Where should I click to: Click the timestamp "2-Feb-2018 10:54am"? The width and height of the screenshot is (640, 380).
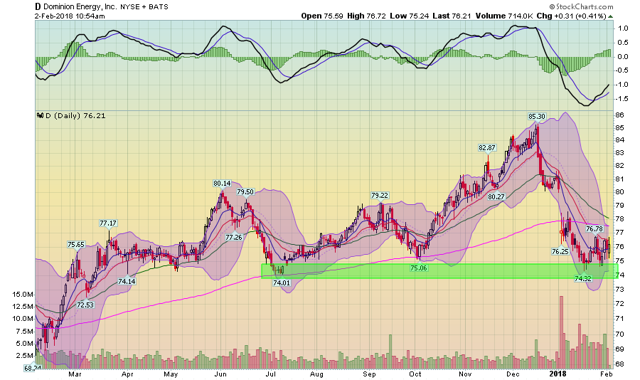[x=70, y=16]
